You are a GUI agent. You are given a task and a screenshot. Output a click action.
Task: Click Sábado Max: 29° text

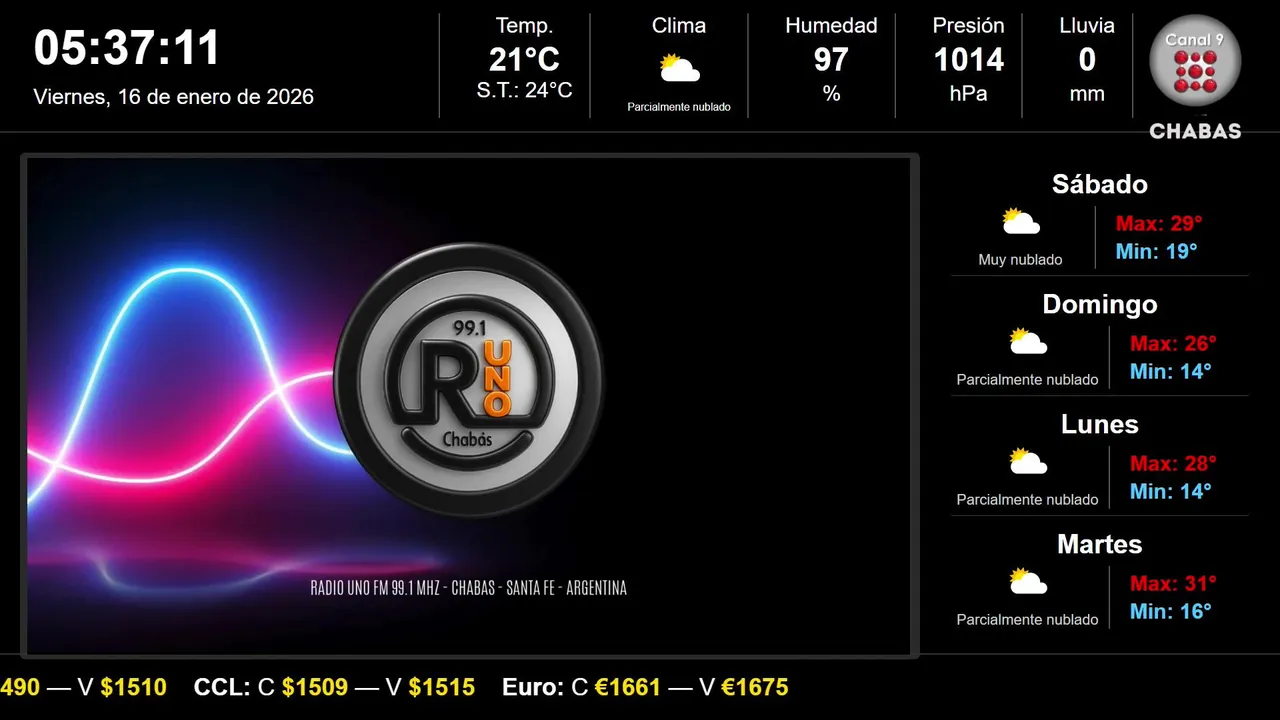[1159, 223]
